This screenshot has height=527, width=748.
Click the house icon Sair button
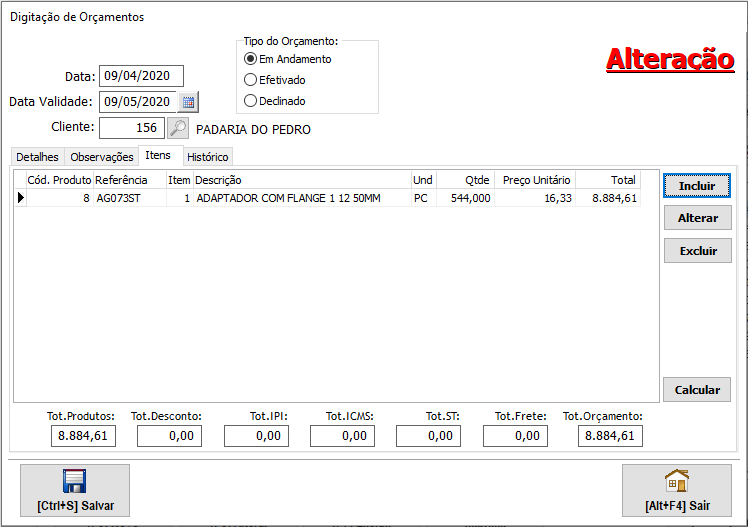676,490
